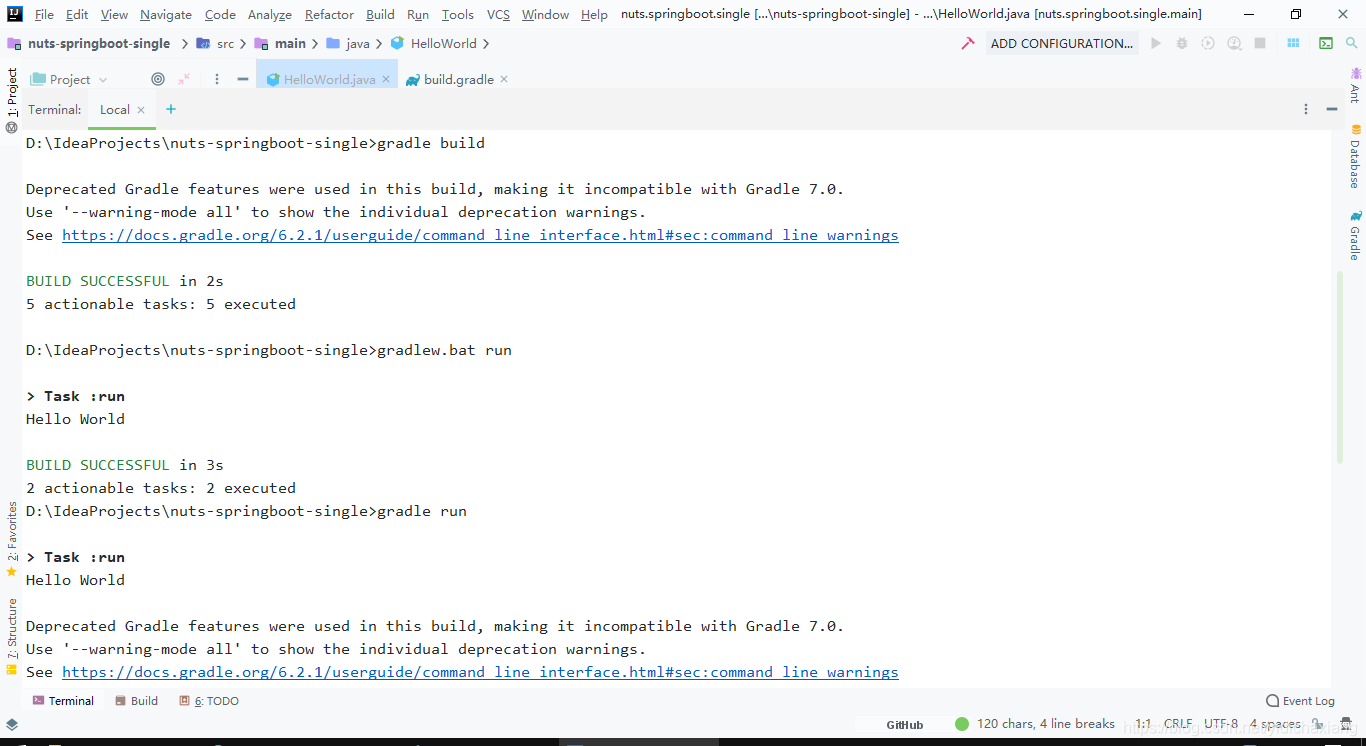Open the Analyze menu
This screenshot has width=1366, height=746.
(270, 14)
